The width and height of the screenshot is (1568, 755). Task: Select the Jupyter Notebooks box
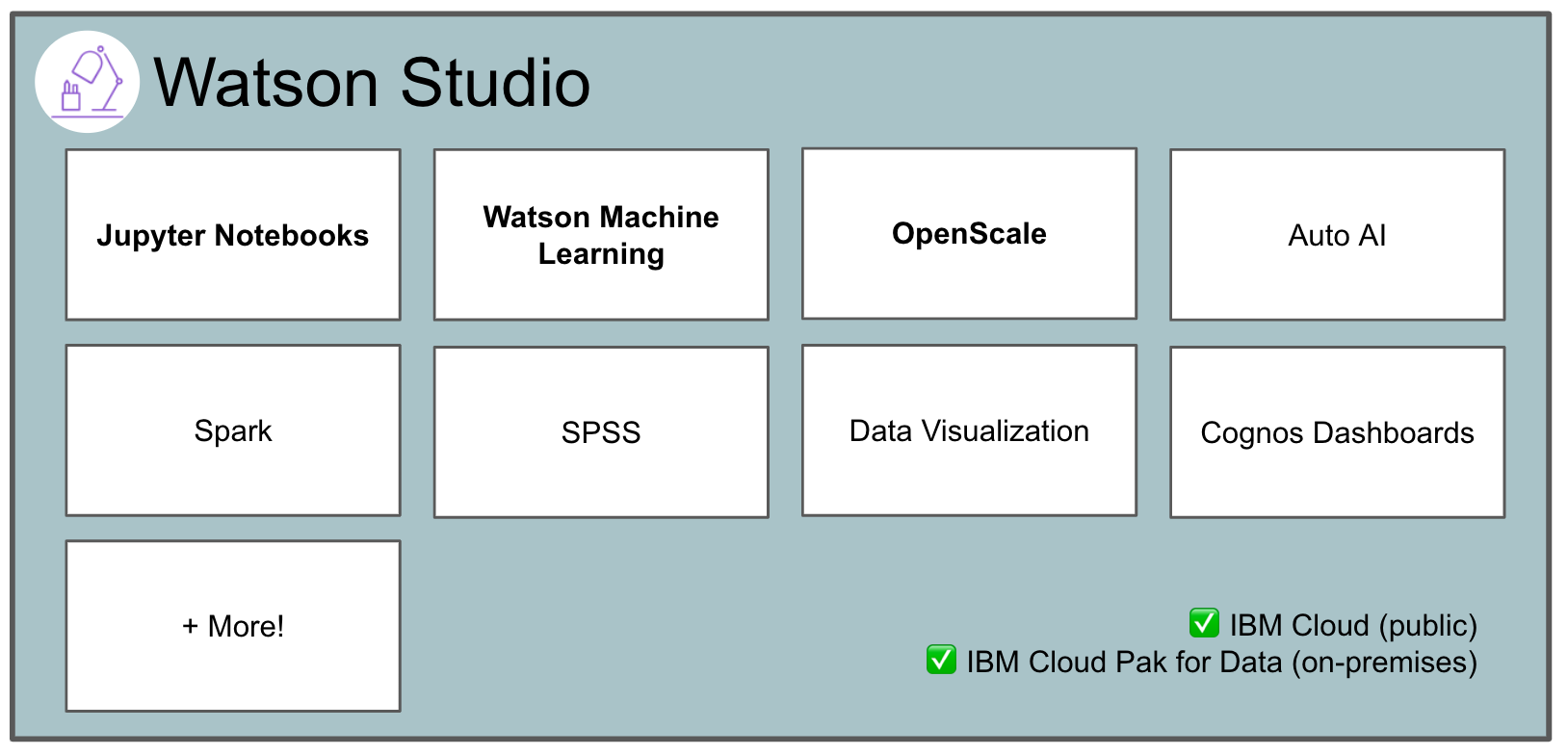[233, 235]
